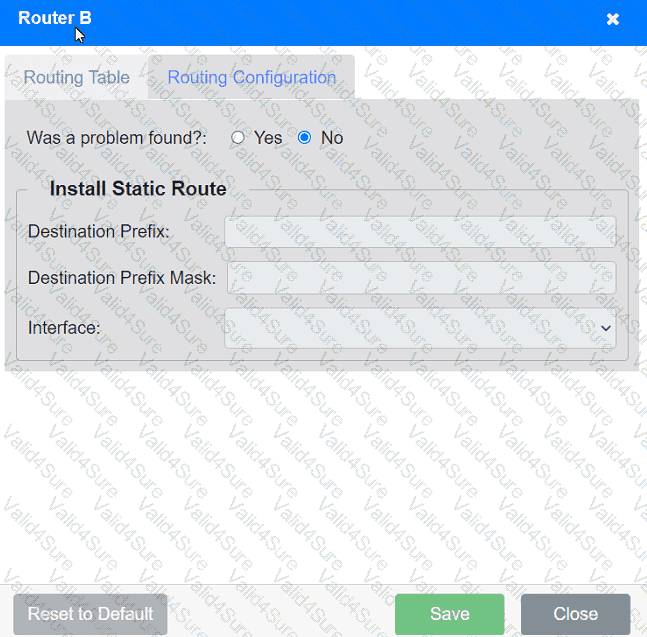Viewport: 647px width, 637px height.
Task: Focus the Destination Prefix Mask input field
Action: (x=421, y=277)
